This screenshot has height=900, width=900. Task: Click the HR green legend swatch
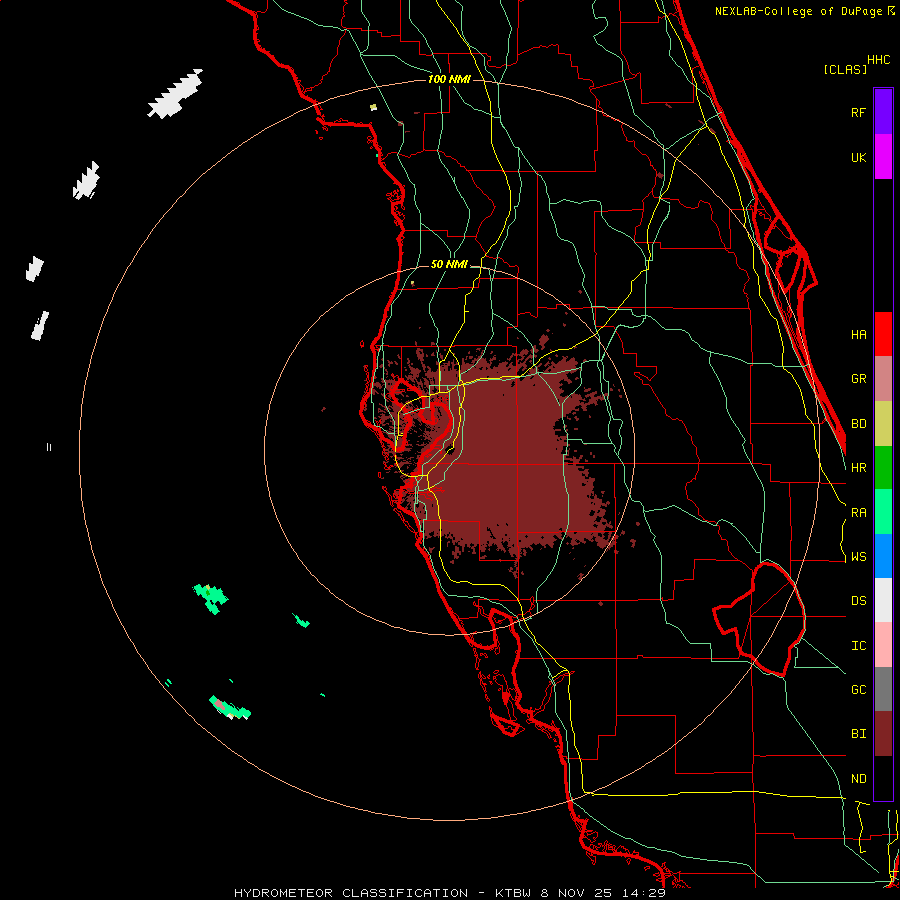[x=883, y=468]
